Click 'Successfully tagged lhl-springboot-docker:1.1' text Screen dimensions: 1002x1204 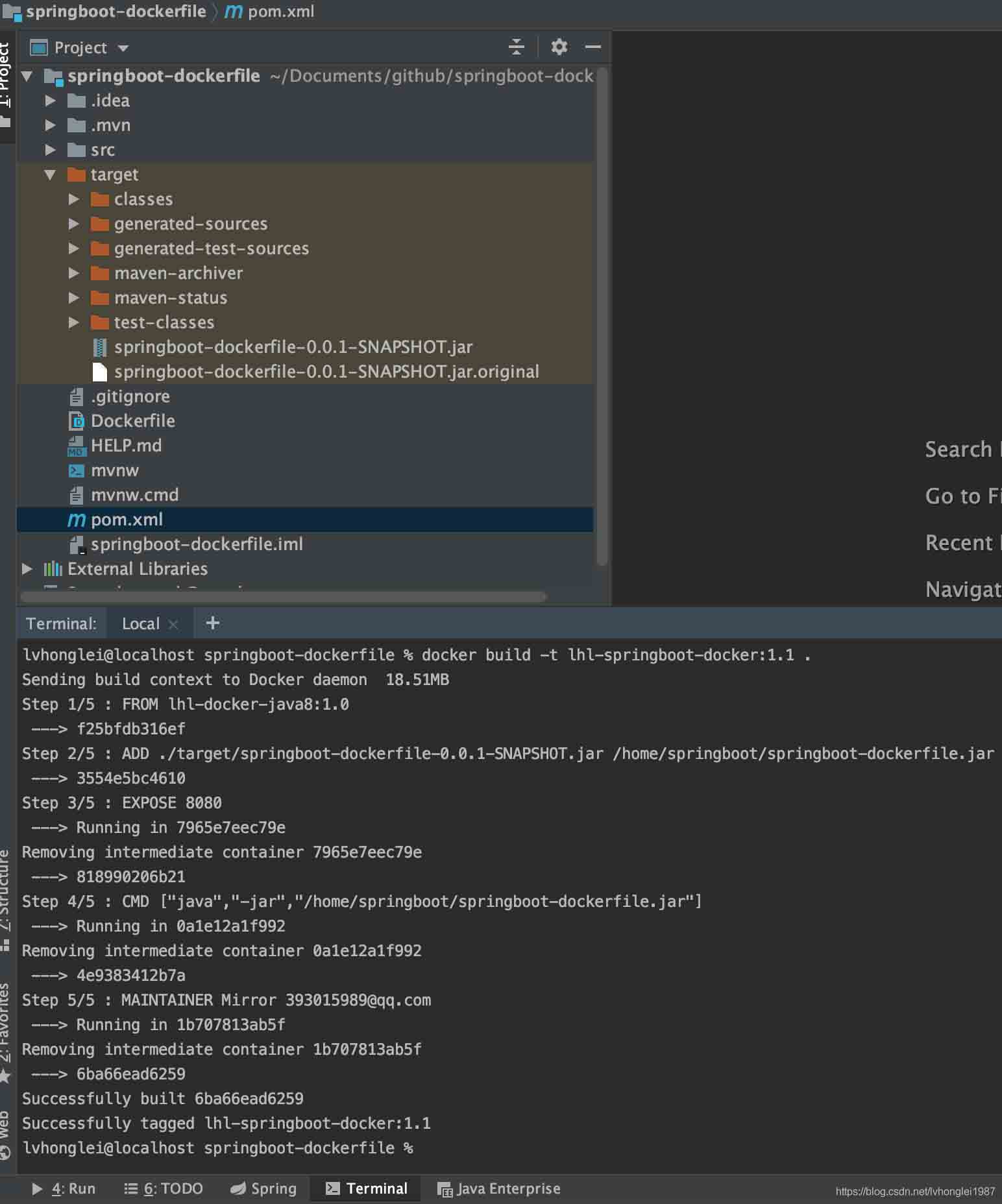pyautogui.click(x=226, y=1124)
